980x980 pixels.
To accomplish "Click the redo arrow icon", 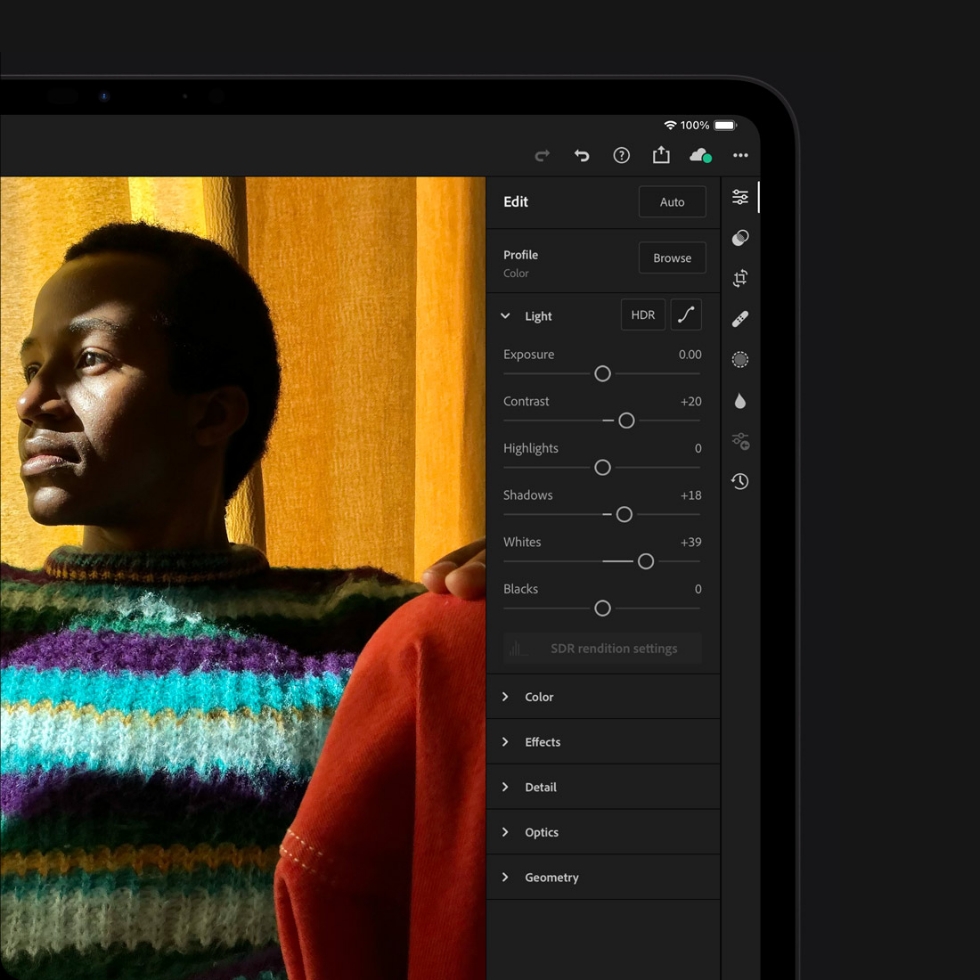I will [542, 155].
